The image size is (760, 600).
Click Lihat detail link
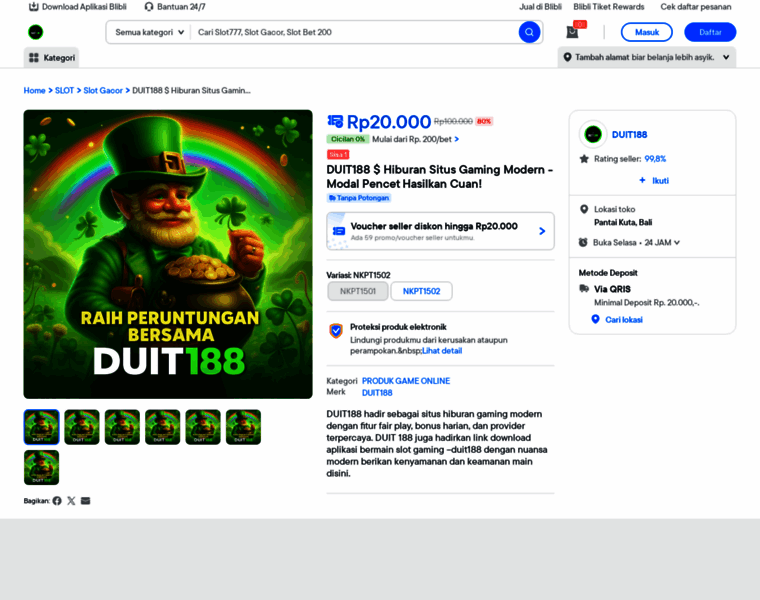coord(442,351)
